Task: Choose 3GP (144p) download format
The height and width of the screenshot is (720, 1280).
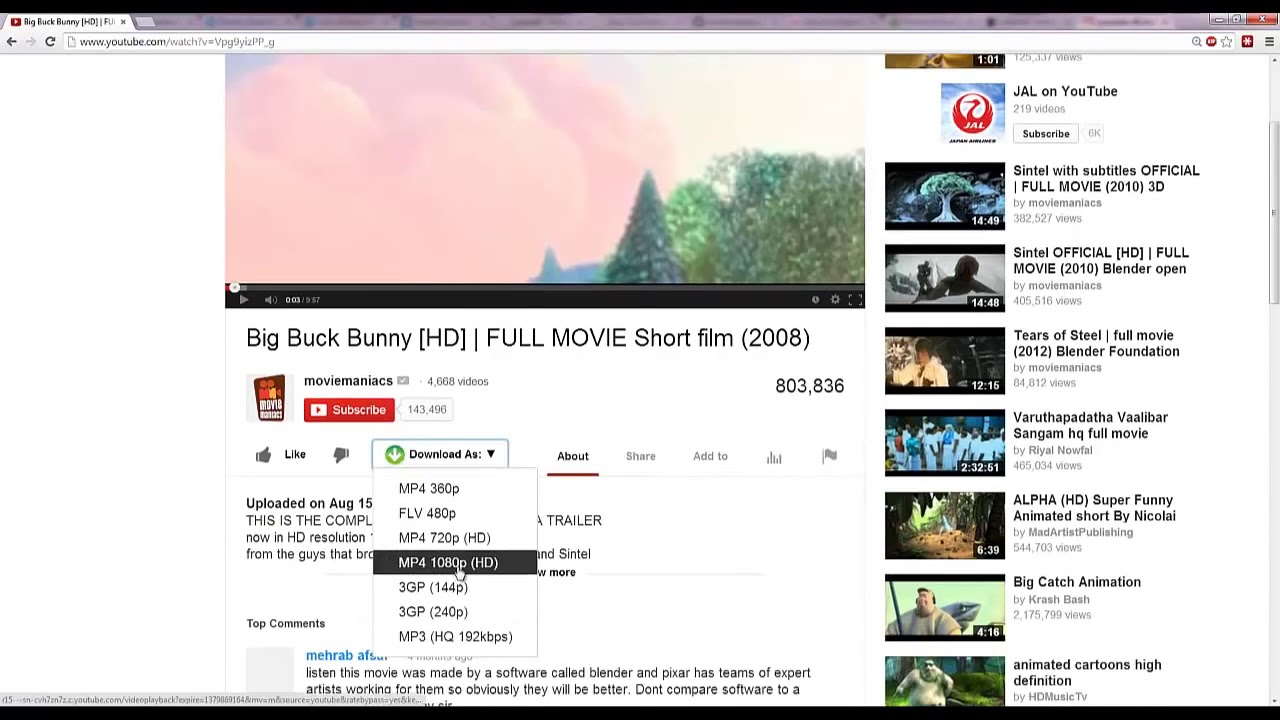Action: (x=455, y=587)
